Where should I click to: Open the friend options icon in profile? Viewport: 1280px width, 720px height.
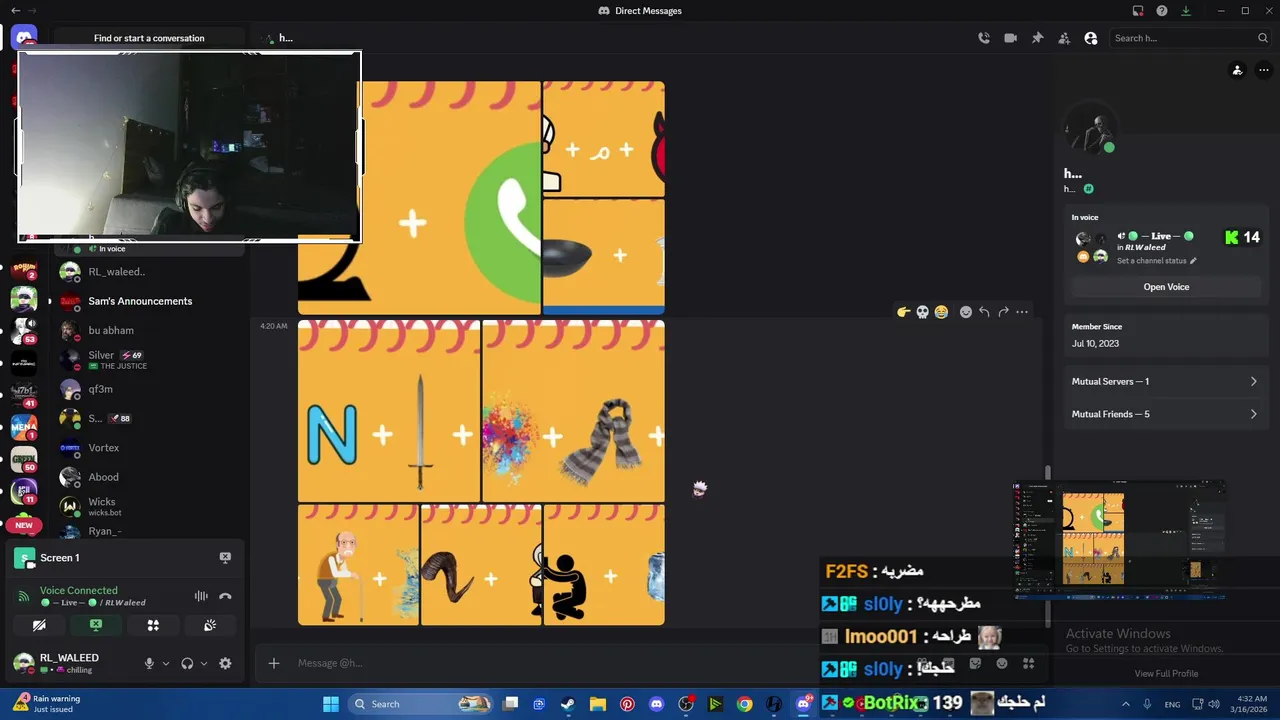pyautogui.click(x=1237, y=70)
